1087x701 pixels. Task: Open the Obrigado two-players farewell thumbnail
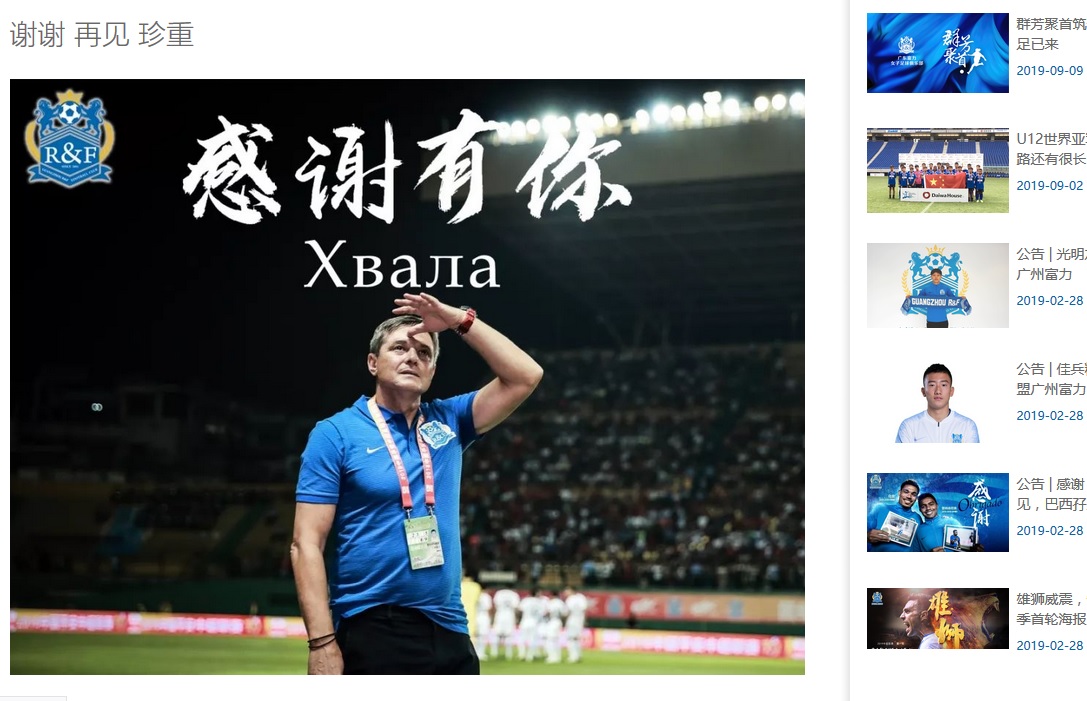click(937, 512)
